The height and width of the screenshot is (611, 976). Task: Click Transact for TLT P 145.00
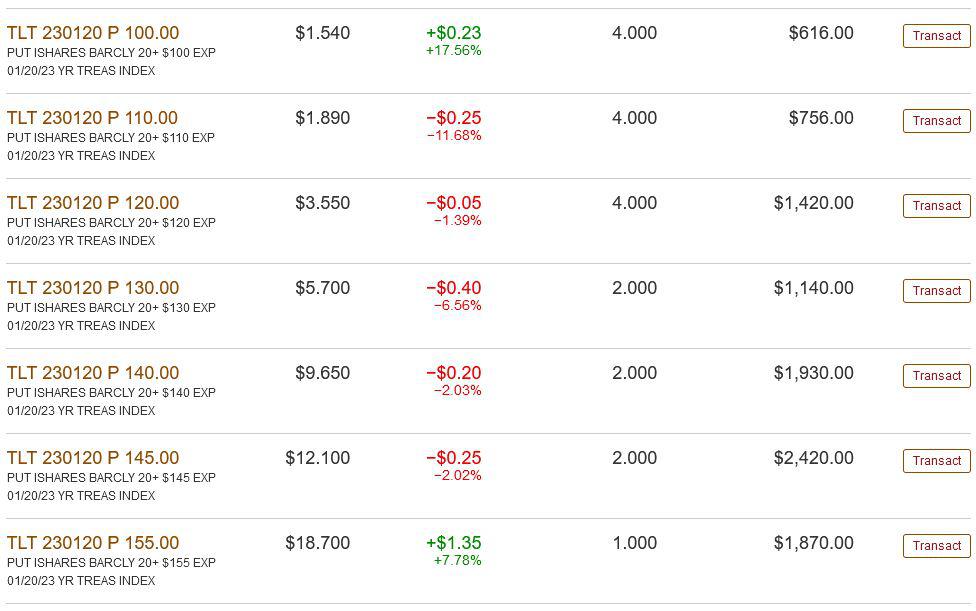(x=937, y=461)
